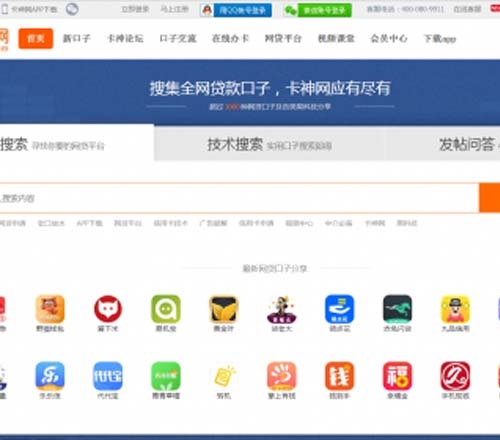Viewport: 500px width, 440px height.
Task: Click the orange search submit button
Action: [489, 198]
